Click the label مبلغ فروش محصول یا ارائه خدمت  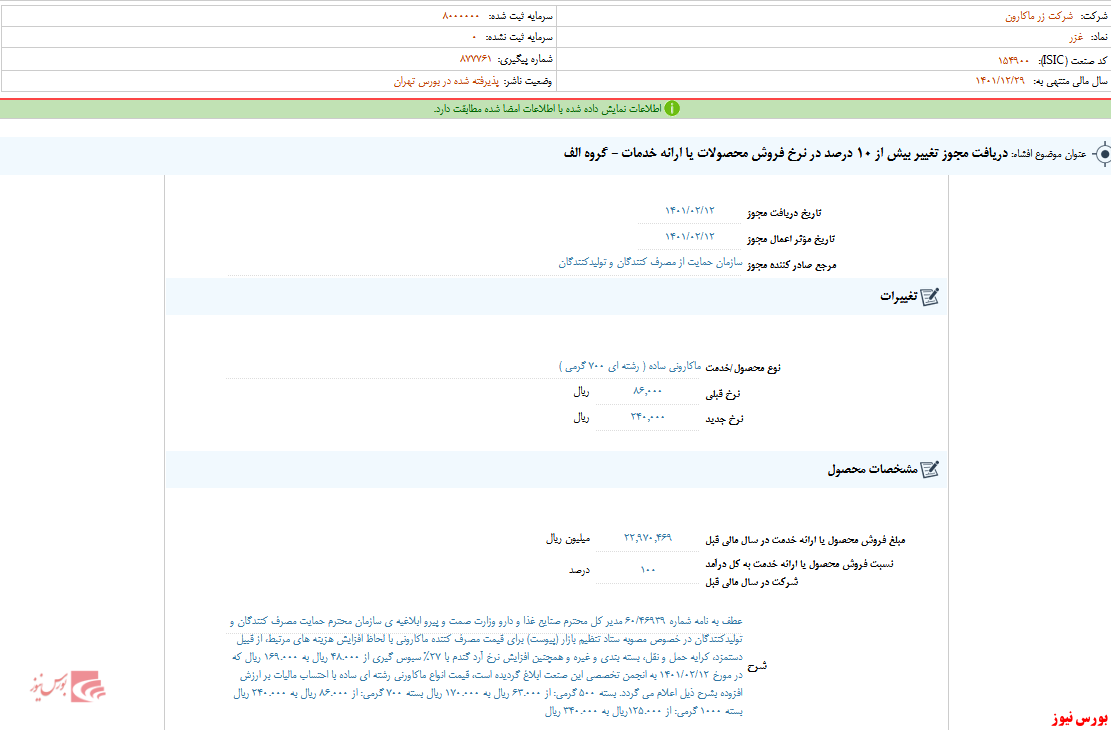coord(805,540)
